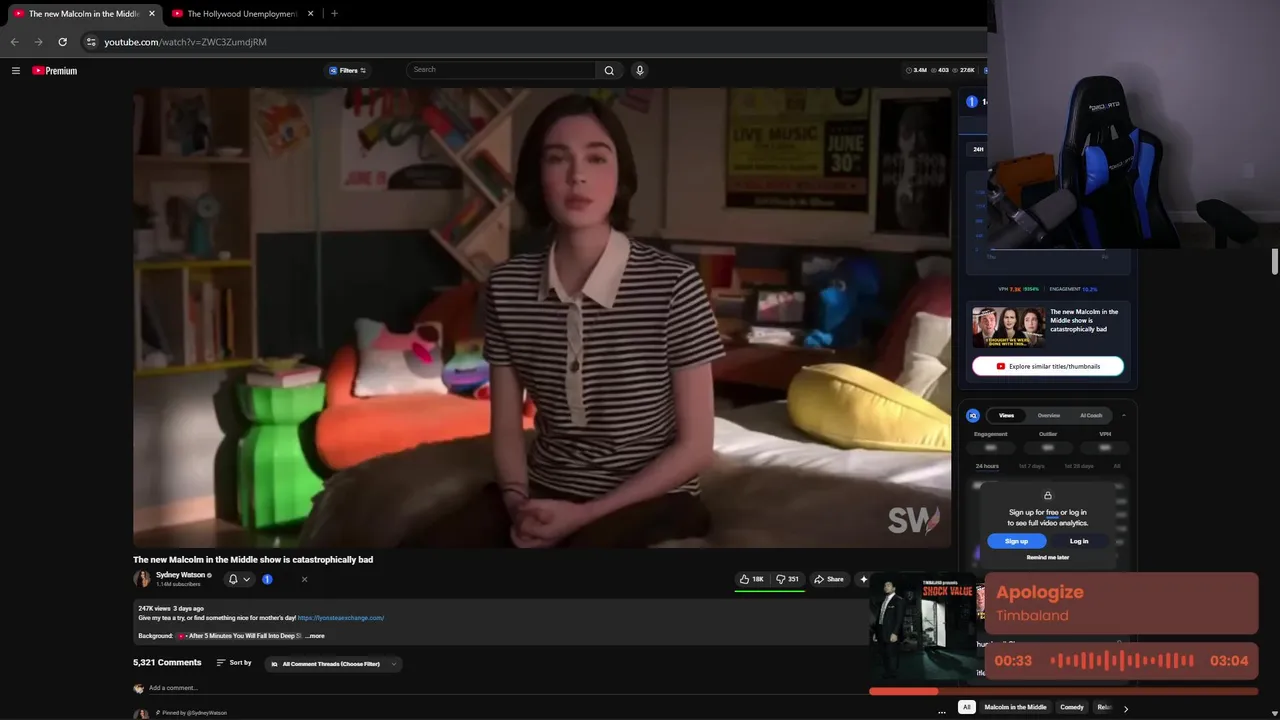Go to YouTube Premium home logo
This screenshot has width=1280, height=720.
(x=54, y=71)
